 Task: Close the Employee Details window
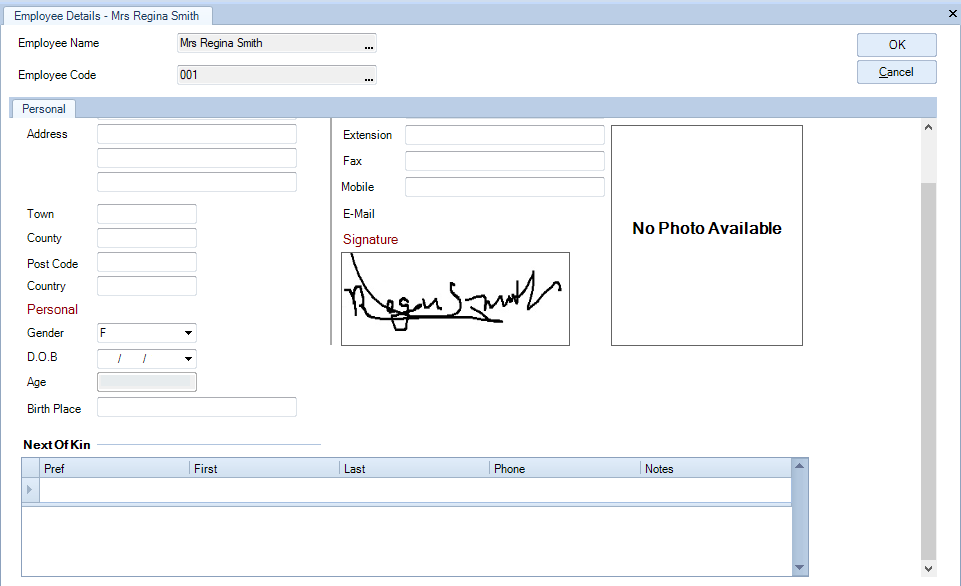tap(952, 13)
